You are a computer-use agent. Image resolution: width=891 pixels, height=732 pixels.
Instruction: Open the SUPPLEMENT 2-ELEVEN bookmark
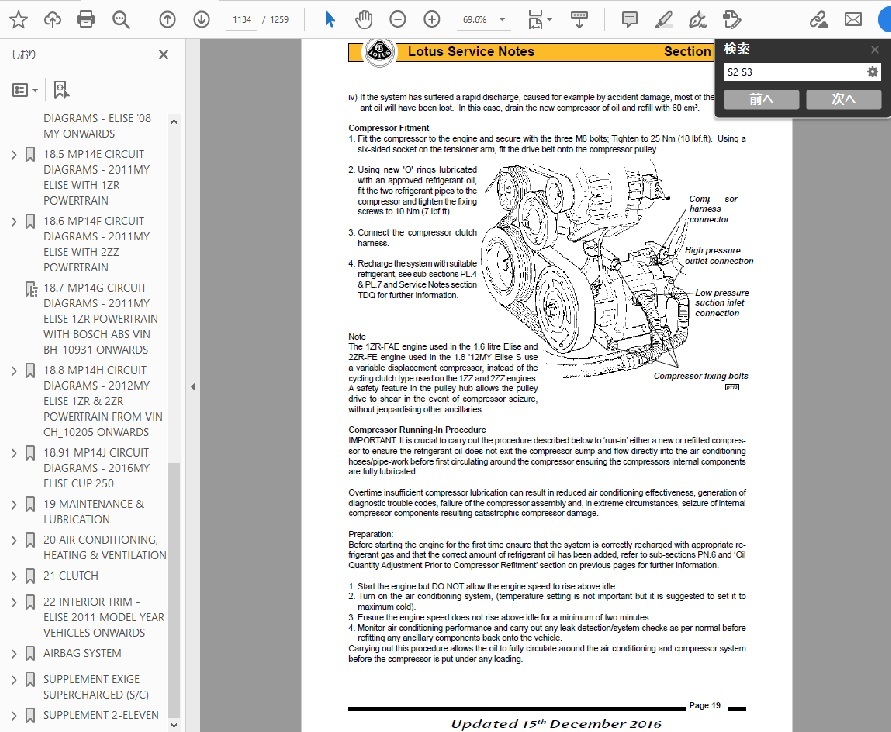pos(101,715)
